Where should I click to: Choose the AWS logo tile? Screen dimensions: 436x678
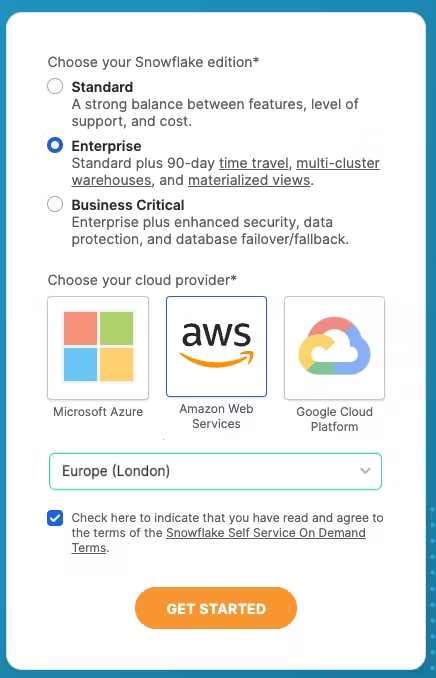[216, 346]
